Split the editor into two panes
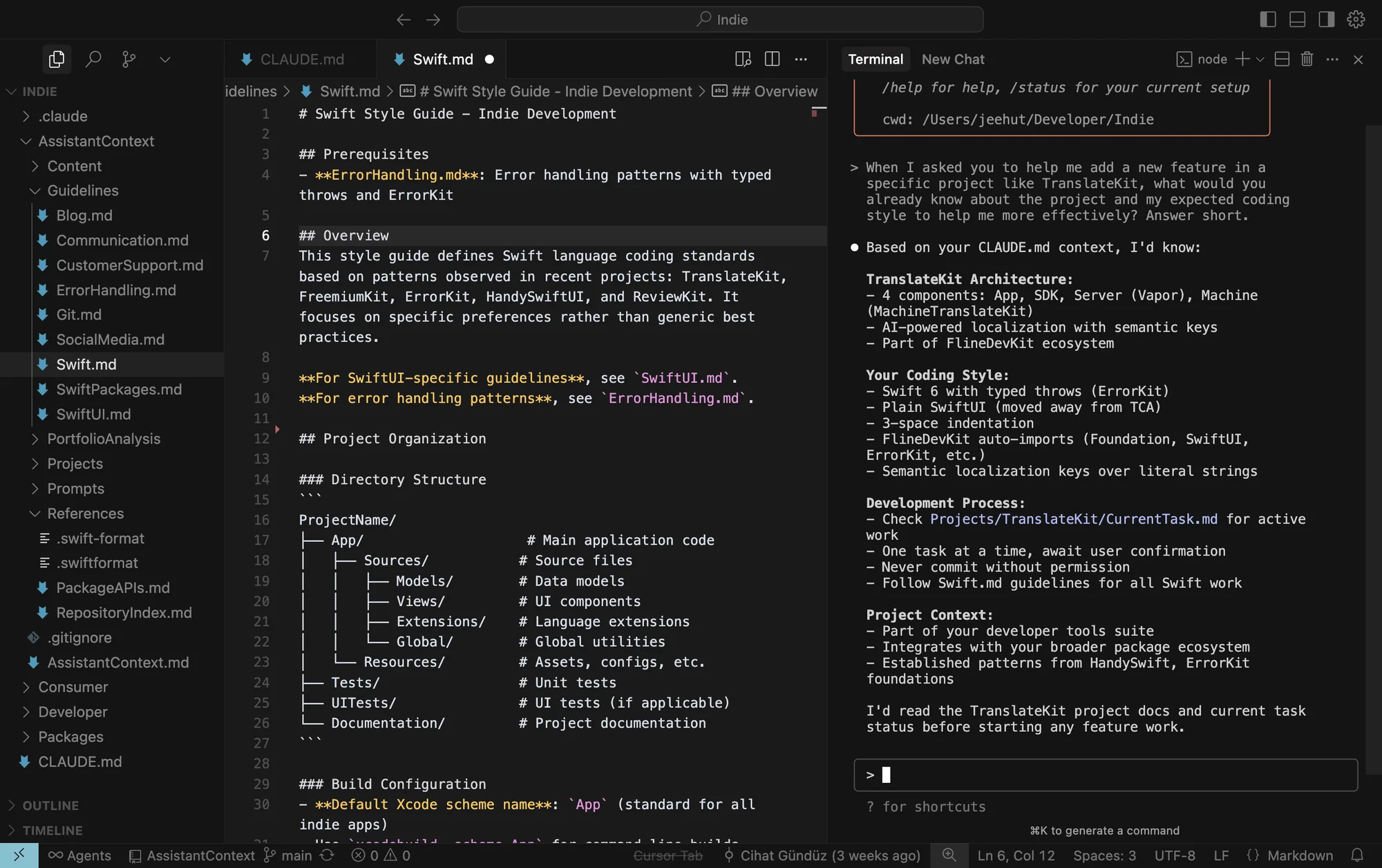The height and width of the screenshot is (868, 1382). pos(772,59)
